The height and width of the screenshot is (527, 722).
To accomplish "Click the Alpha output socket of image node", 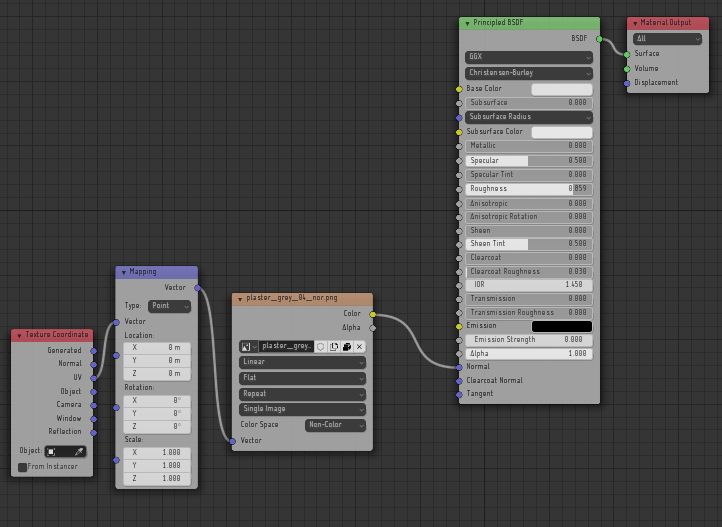I will click(373, 328).
